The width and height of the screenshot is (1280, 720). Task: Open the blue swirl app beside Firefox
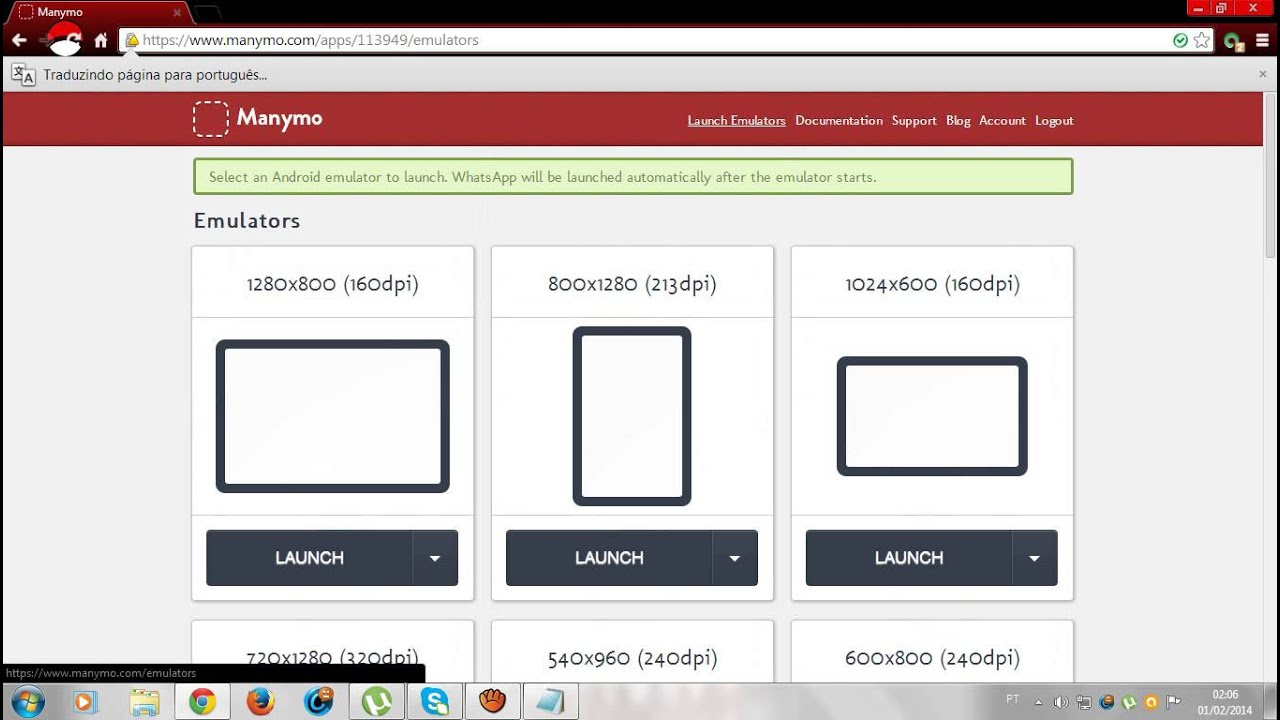coord(319,702)
